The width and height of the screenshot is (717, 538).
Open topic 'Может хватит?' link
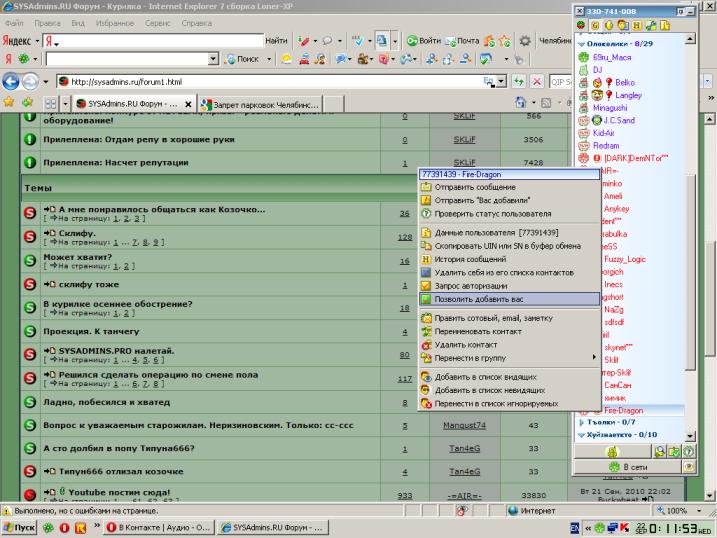(77, 257)
